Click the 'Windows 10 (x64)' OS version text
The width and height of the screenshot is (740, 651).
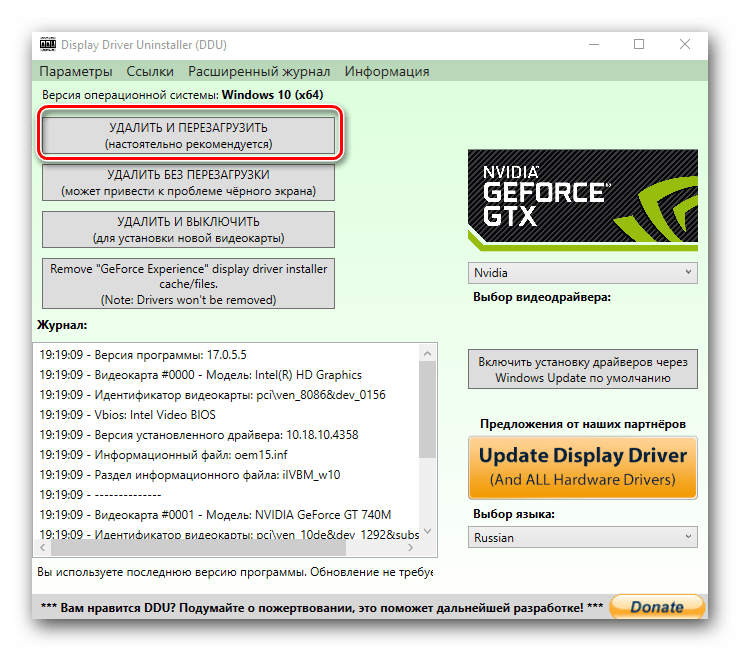[x=272, y=95]
